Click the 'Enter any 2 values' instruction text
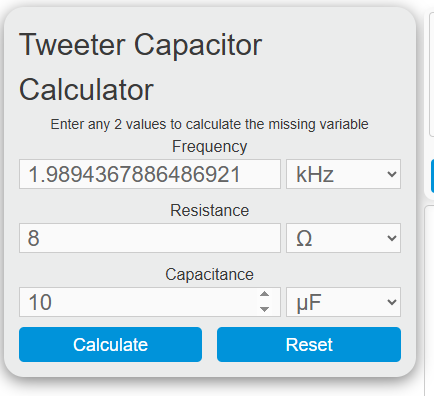This screenshot has height=396, width=434. (209, 124)
